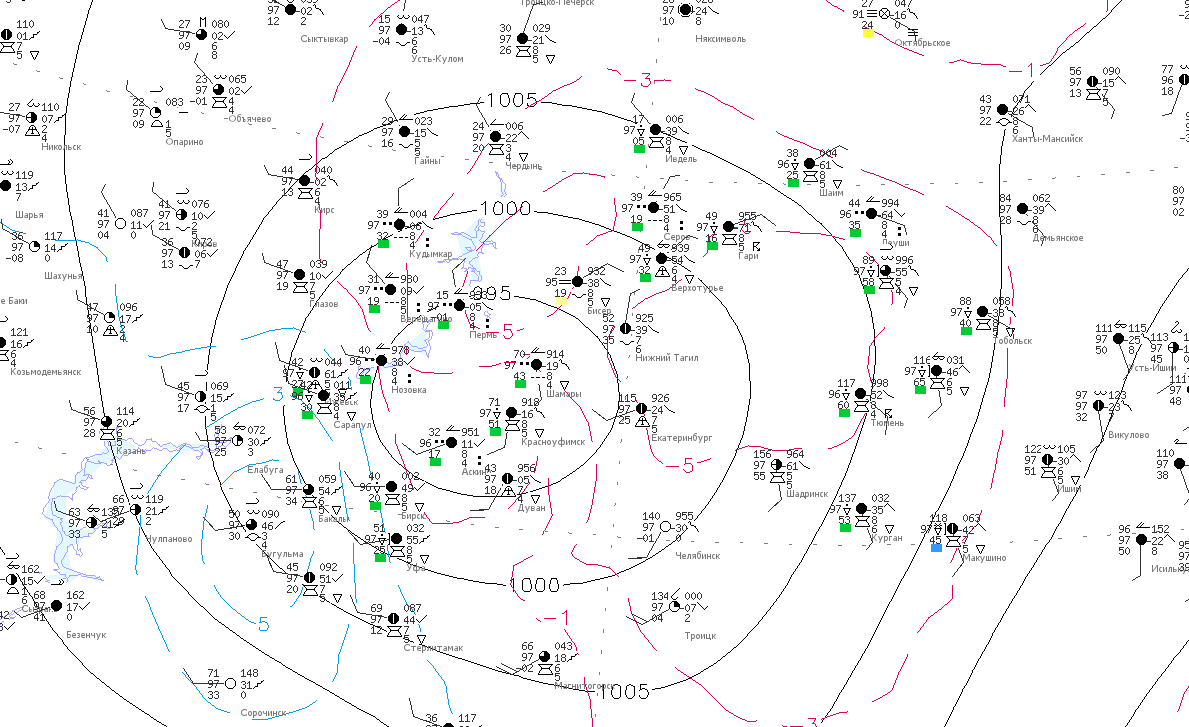Screen dimensions: 1189x727
Task: Click the Сыктывкар station label
Action: tap(324, 39)
